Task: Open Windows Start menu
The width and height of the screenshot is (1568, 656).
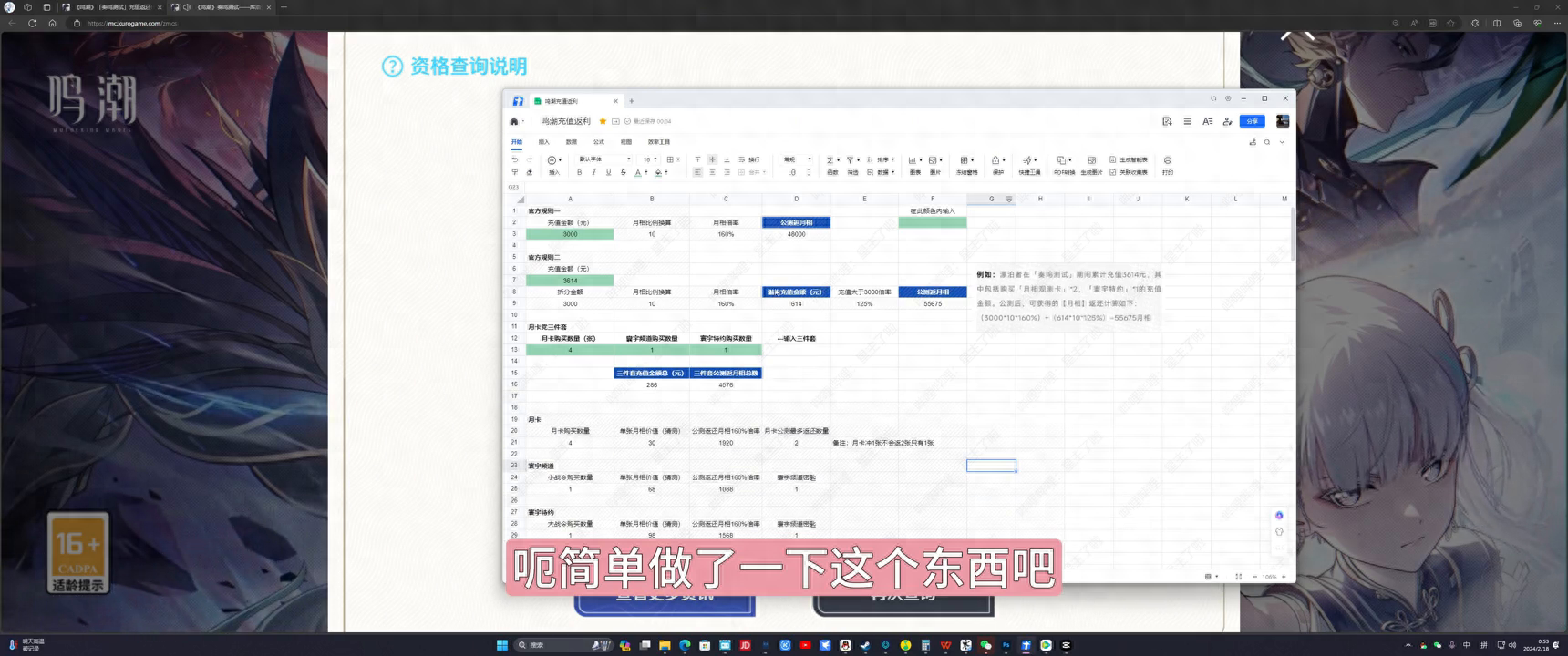Action: coord(501,645)
